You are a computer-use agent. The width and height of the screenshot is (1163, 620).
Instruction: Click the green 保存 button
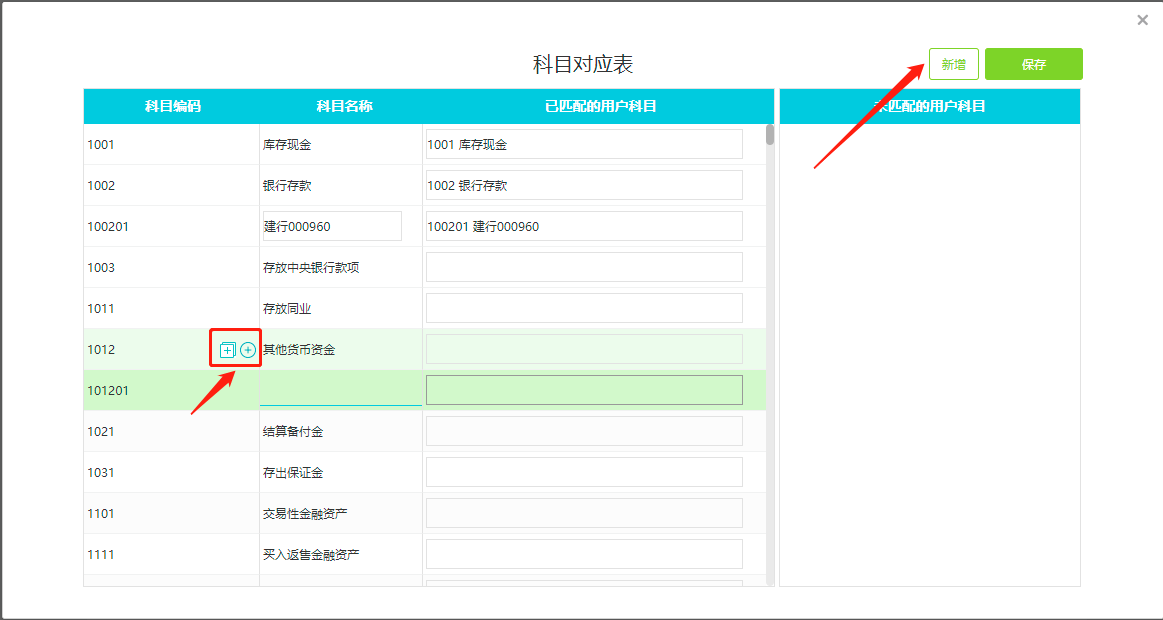(1034, 65)
